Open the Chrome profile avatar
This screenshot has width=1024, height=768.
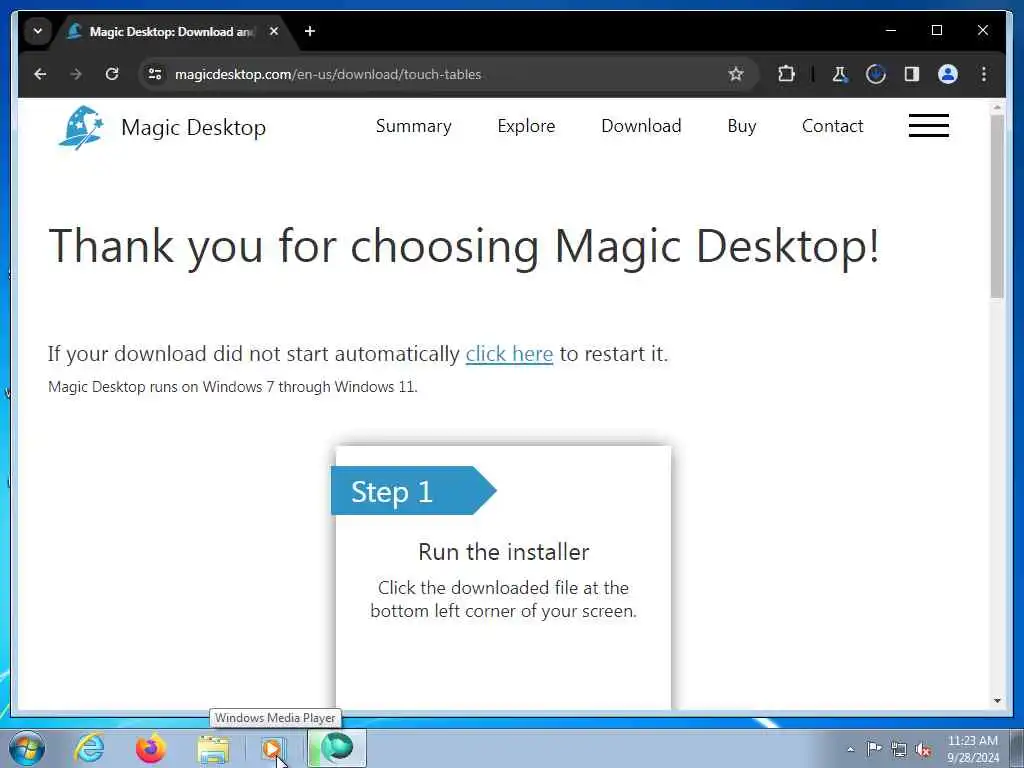(x=948, y=74)
